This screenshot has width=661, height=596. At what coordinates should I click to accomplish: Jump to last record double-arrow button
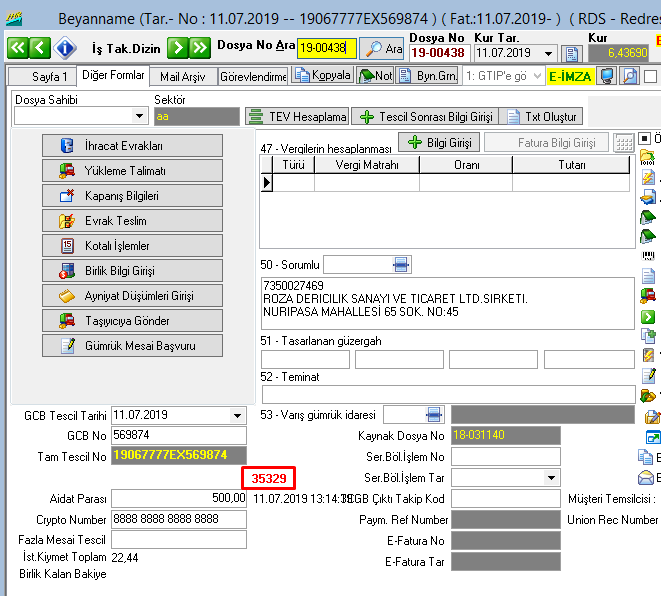(200, 47)
